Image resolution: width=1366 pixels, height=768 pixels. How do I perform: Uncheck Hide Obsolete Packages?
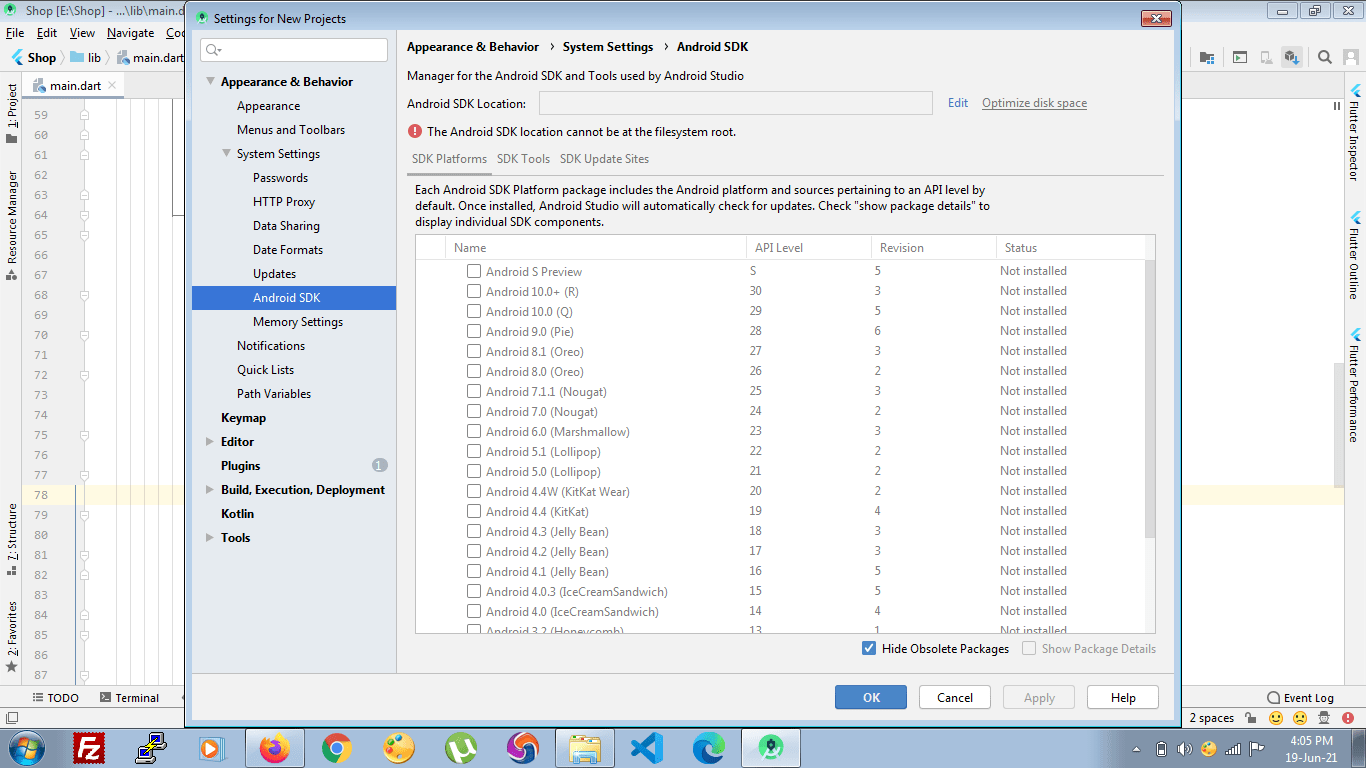(869, 648)
